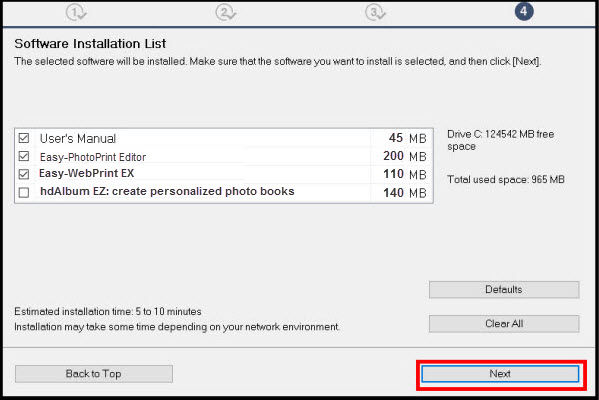Click Estimated installation time text
The image size is (599, 400).
(108, 311)
